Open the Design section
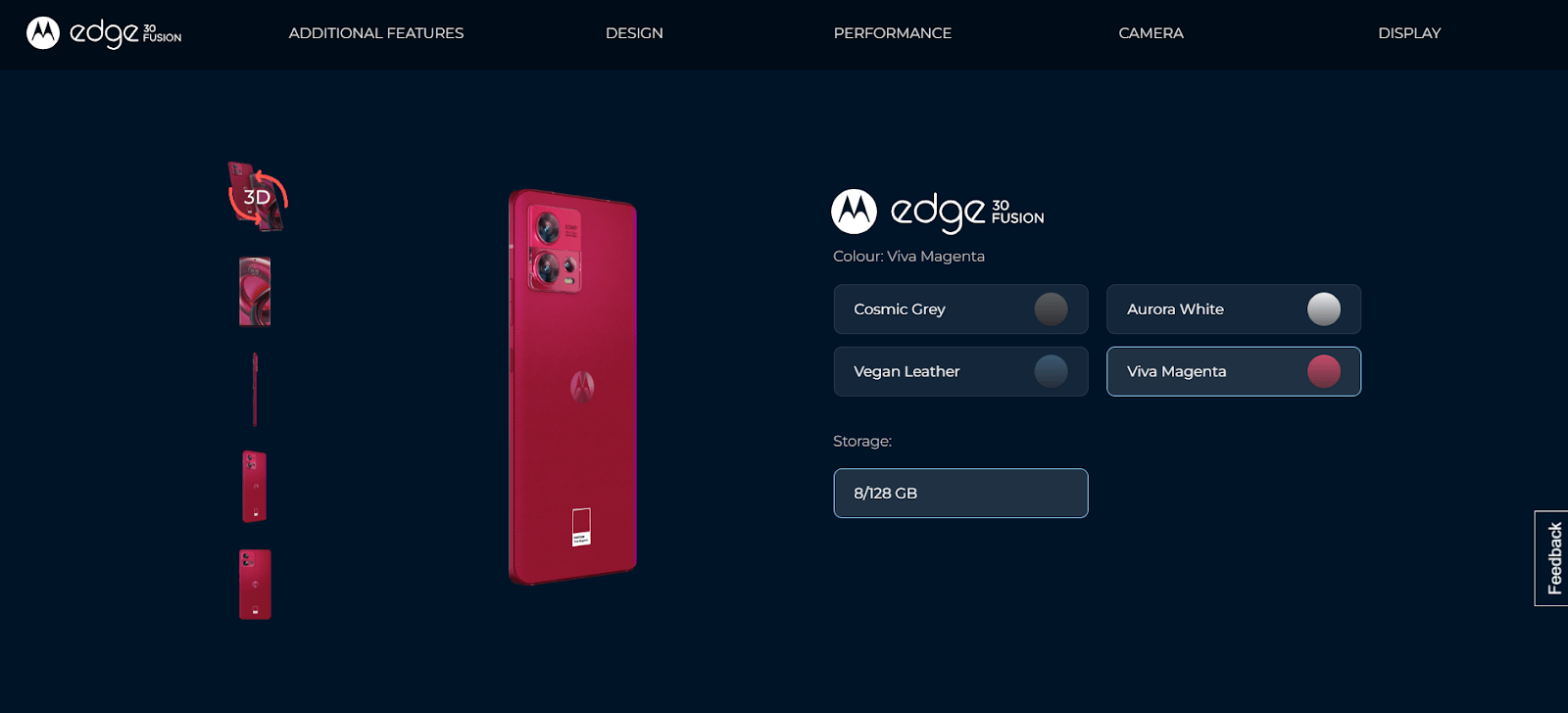This screenshot has height=713, width=1568. (x=634, y=33)
